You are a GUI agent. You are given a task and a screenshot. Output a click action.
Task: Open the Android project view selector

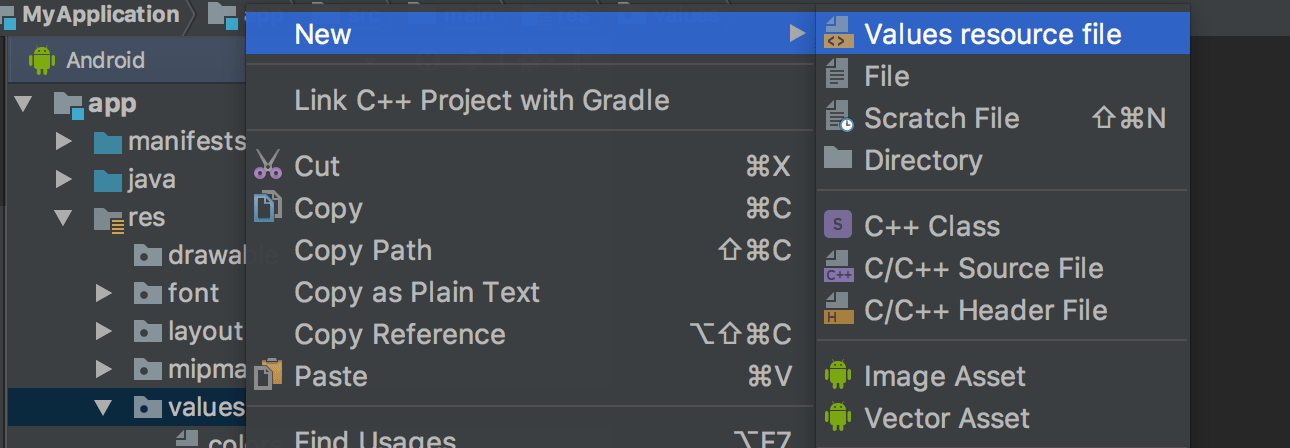105,60
